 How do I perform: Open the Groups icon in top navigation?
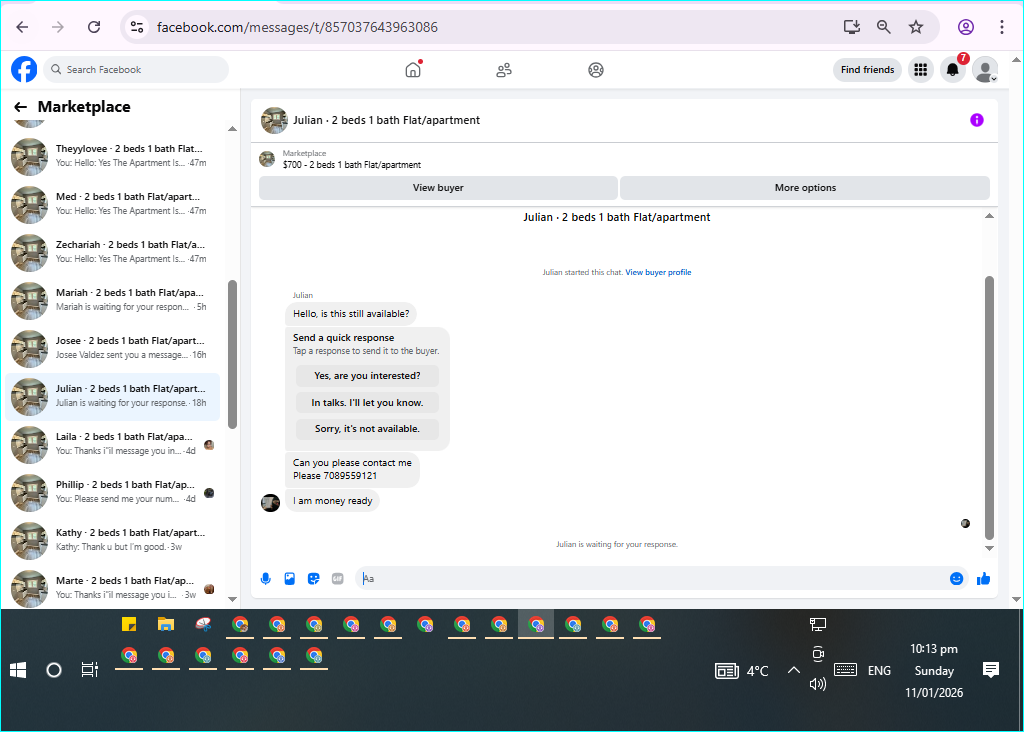[596, 70]
